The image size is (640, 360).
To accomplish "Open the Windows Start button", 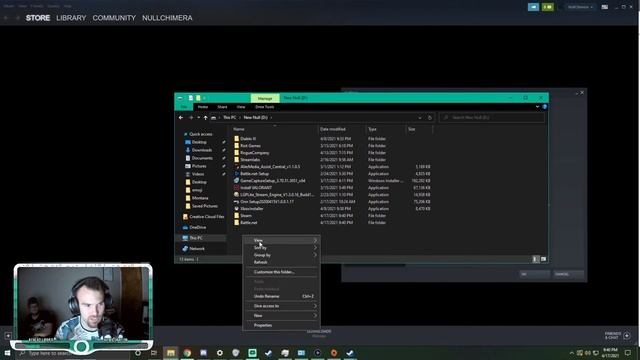I will 7,353.
